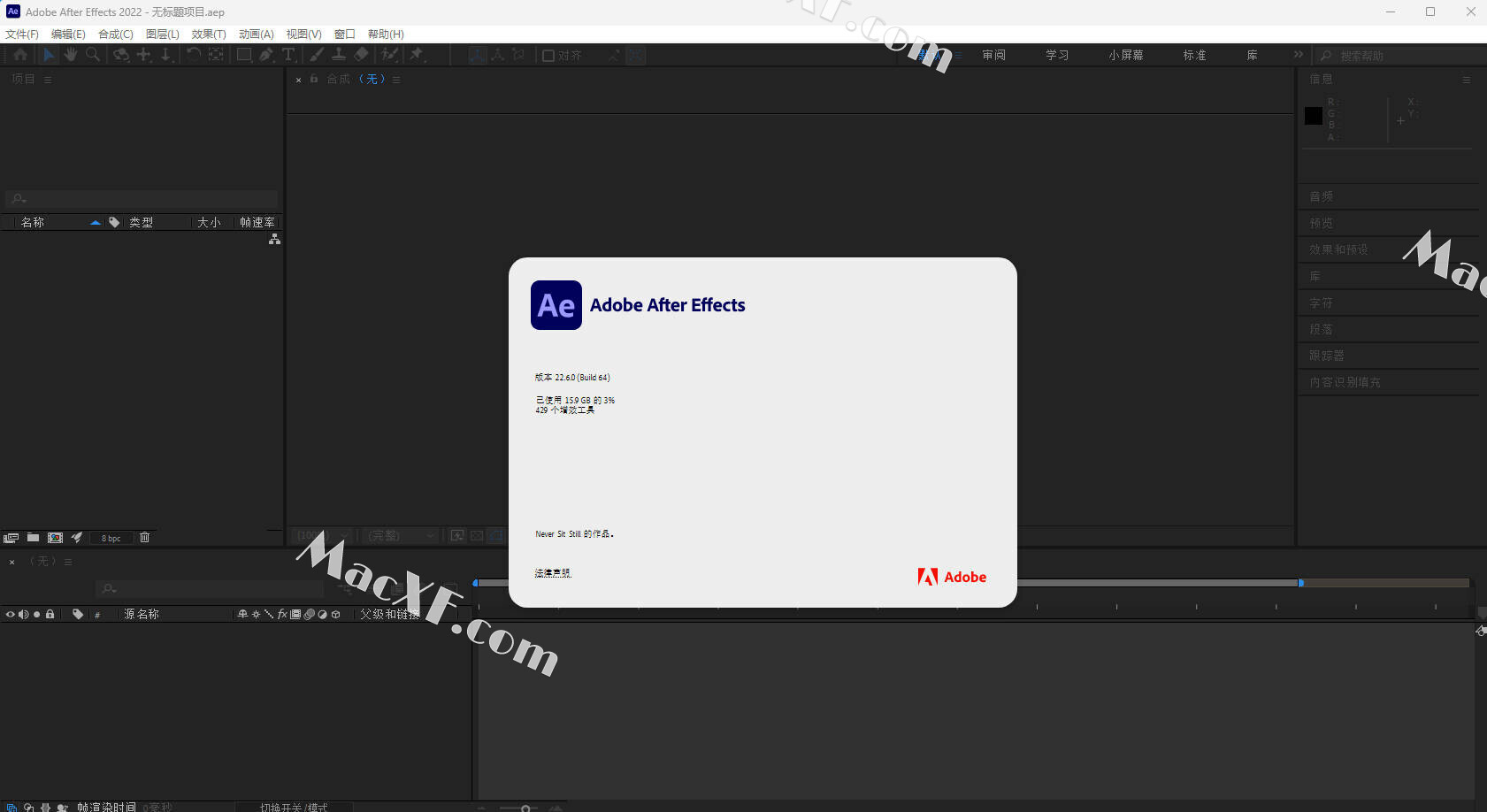Viewport: 1487px width, 812px height.
Task: Select the Zoom magnifier tool
Action: click(x=92, y=55)
